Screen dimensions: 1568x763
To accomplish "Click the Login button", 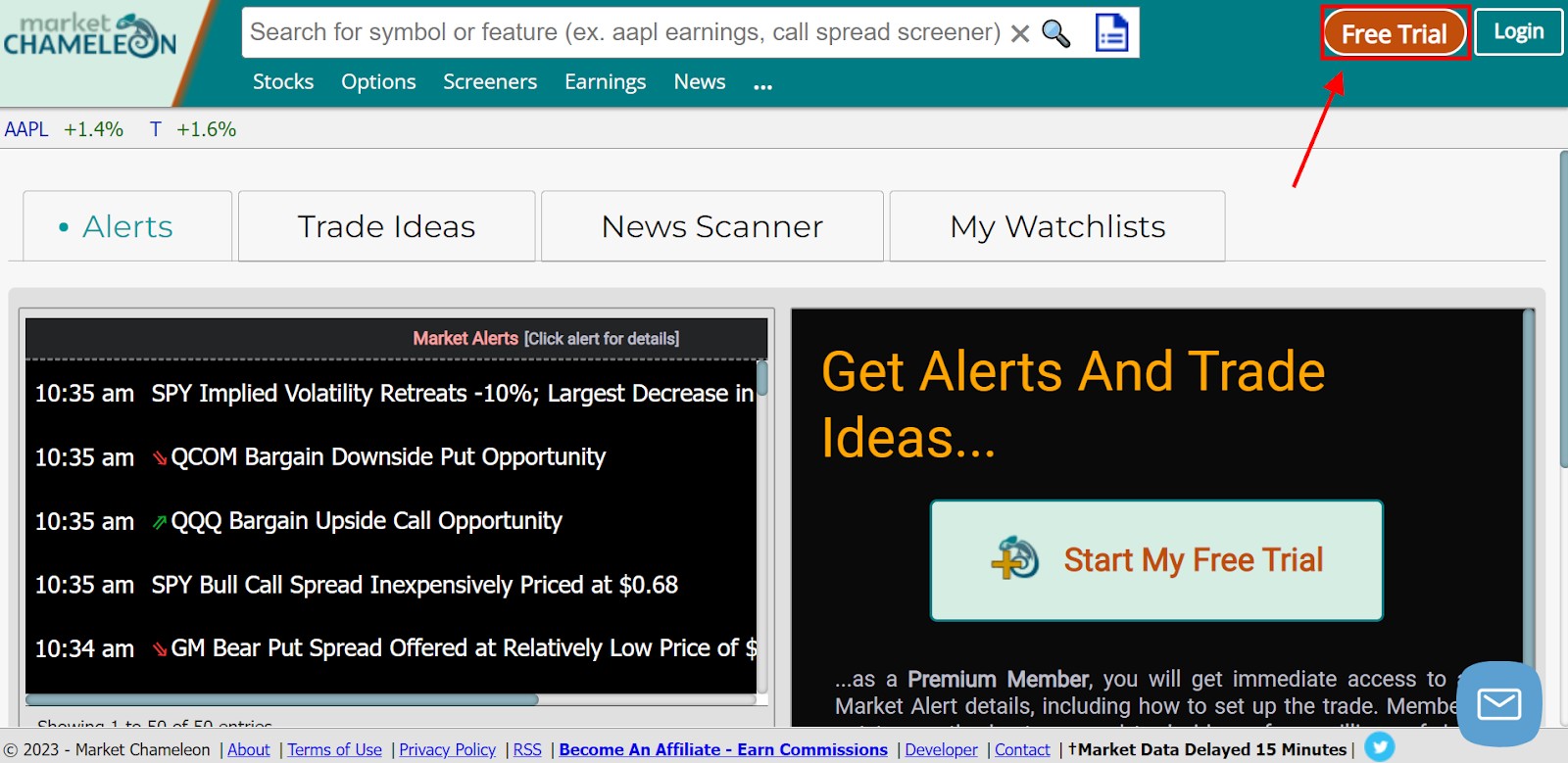I will (1518, 32).
